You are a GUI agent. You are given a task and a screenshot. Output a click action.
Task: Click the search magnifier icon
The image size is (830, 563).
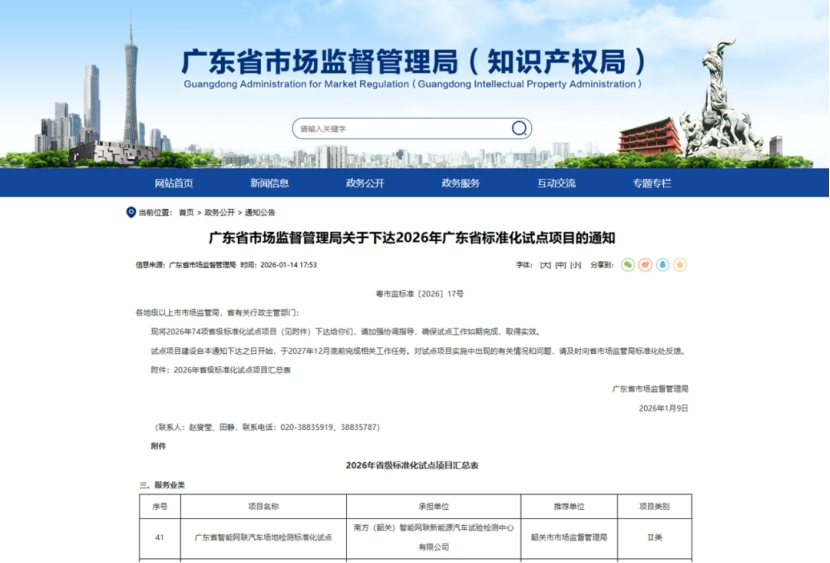click(519, 128)
